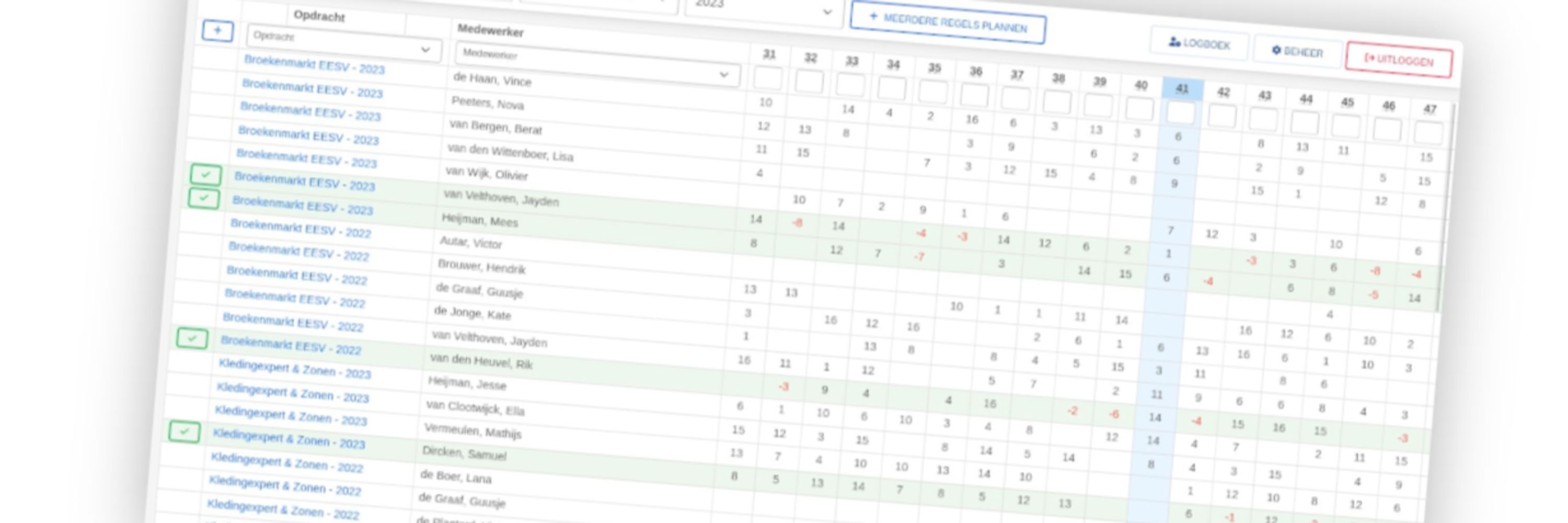The width and height of the screenshot is (1568, 523).
Task: Tick the checkbox under week 46
Action: point(1387,130)
